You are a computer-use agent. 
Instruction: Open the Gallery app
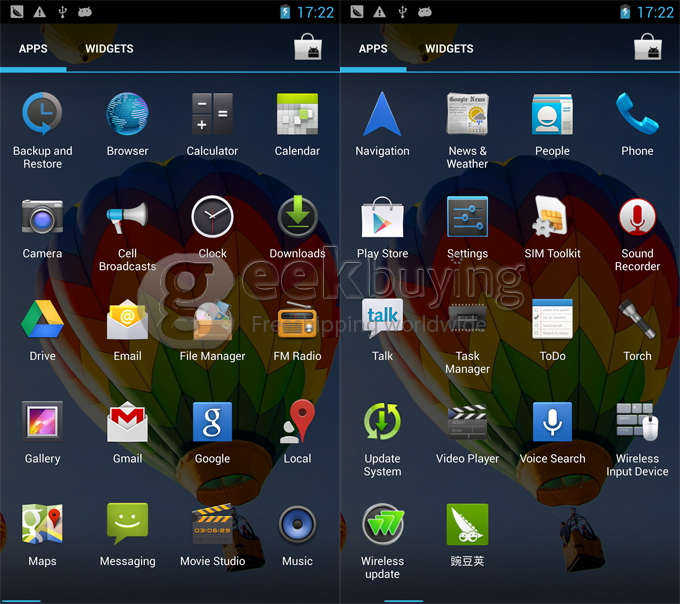[x=42, y=421]
